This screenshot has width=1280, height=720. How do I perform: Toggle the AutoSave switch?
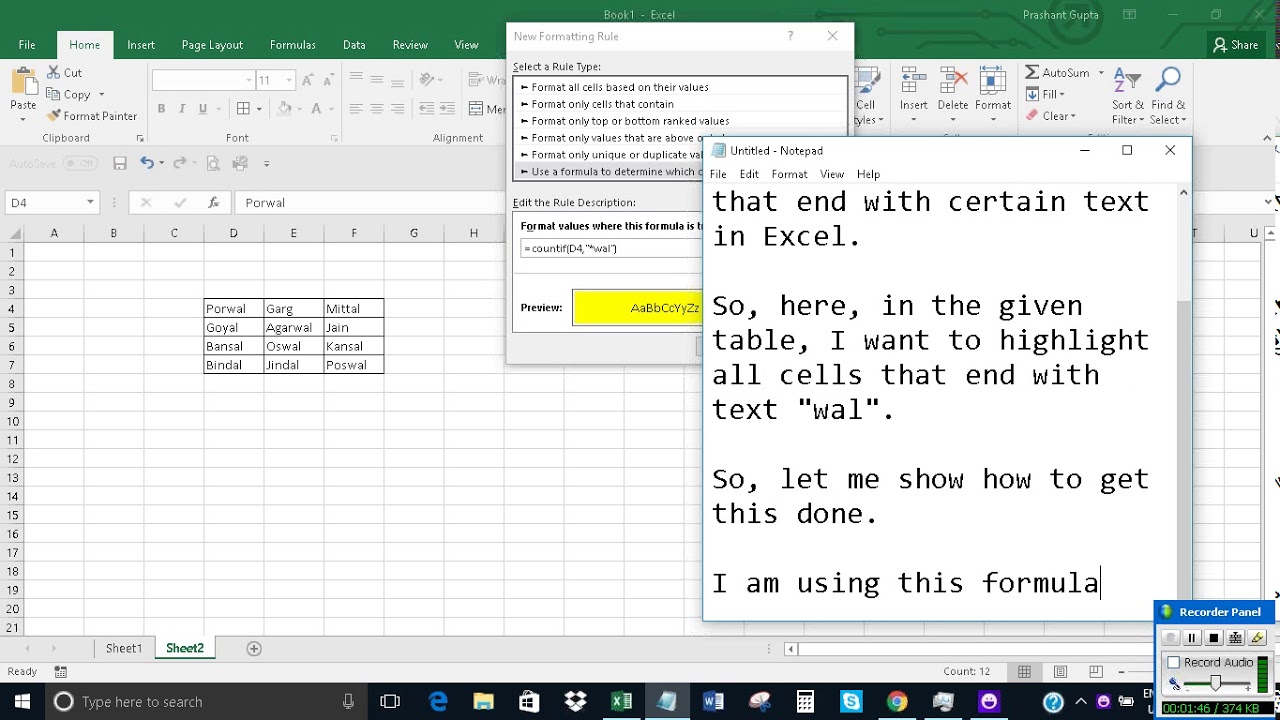pos(80,163)
